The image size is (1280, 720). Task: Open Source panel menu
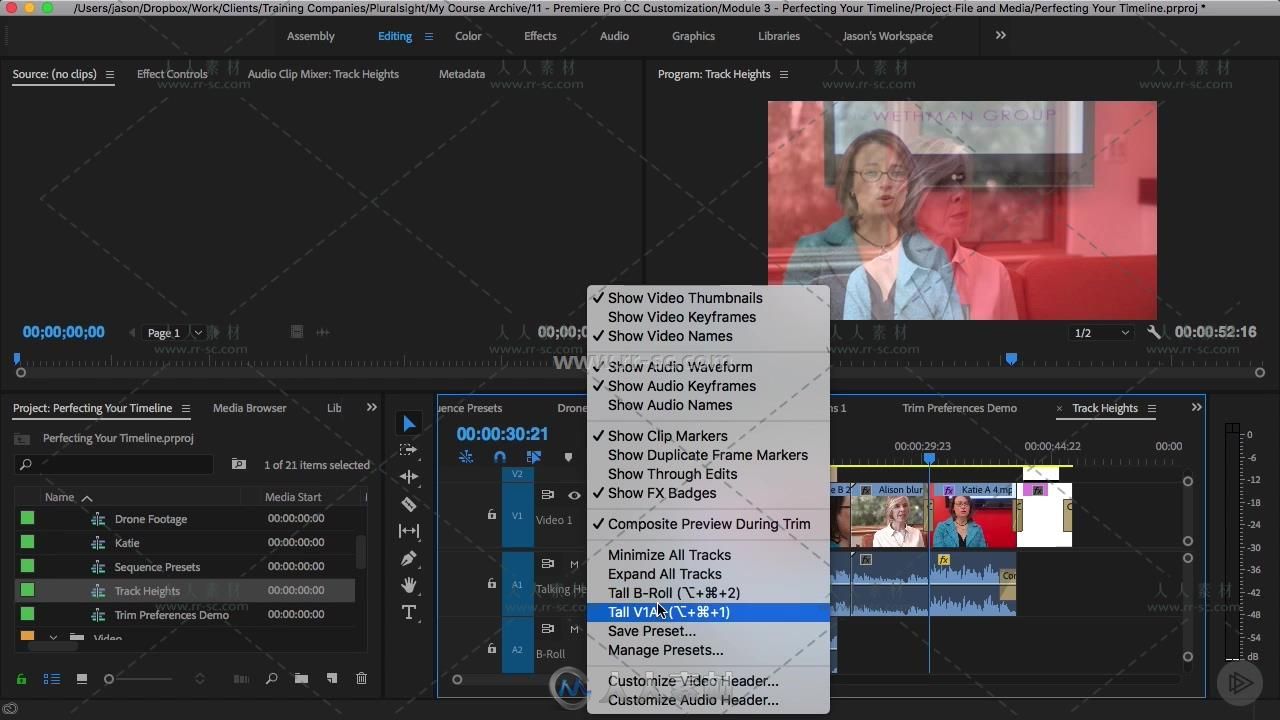[x=110, y=74]
